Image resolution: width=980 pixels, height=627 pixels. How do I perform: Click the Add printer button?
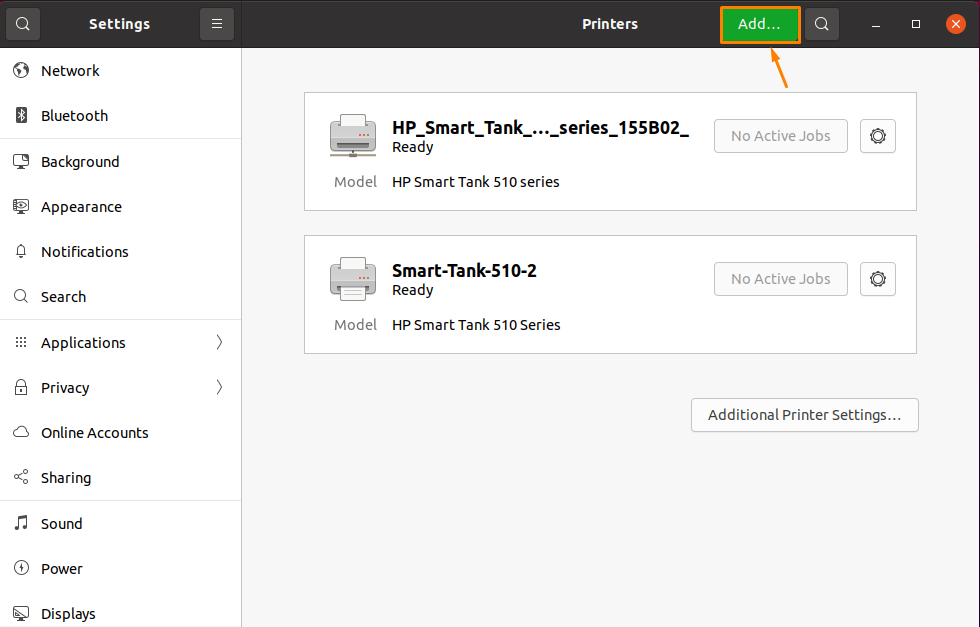click(x=760, y=23)
